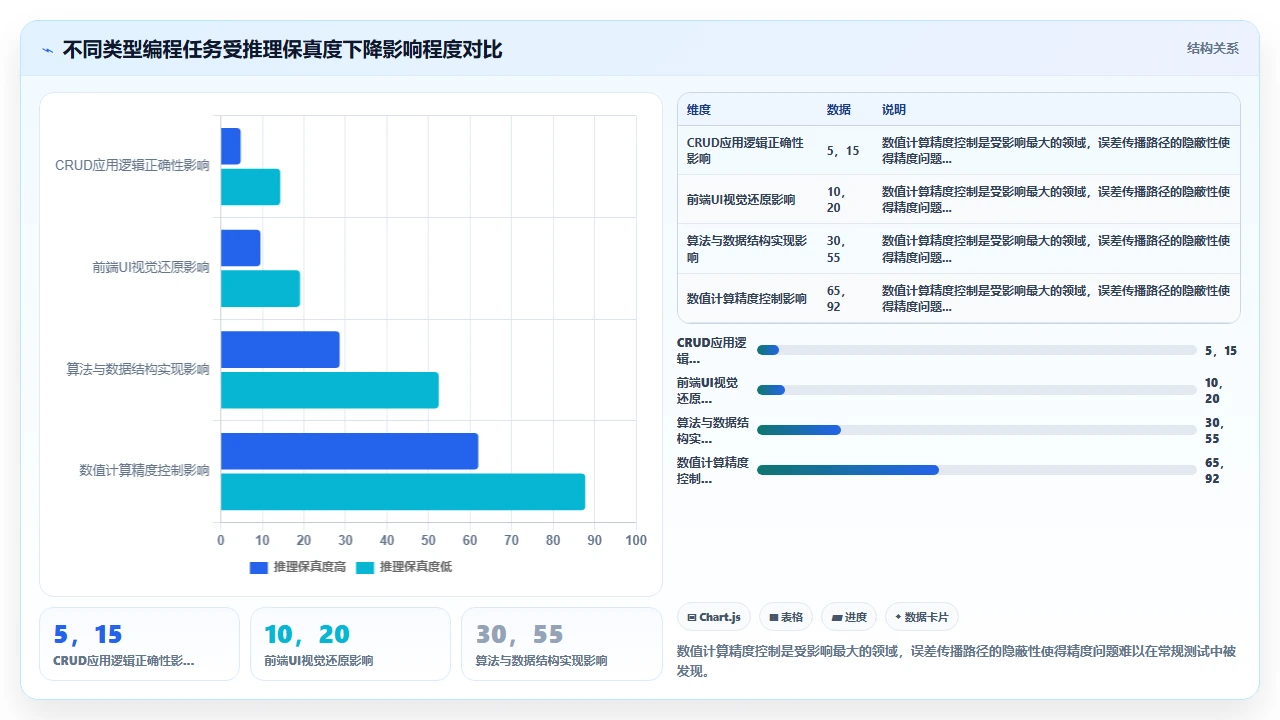Open the 5, 15 data card
This screenshot has height=720, width=1280.
pos(140,644)
